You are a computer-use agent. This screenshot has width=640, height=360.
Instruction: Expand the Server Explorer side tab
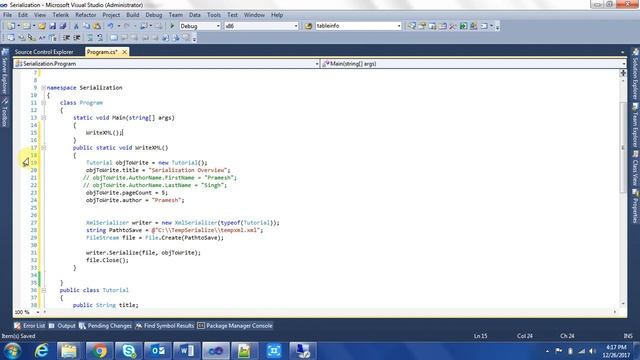click(5, 71)
